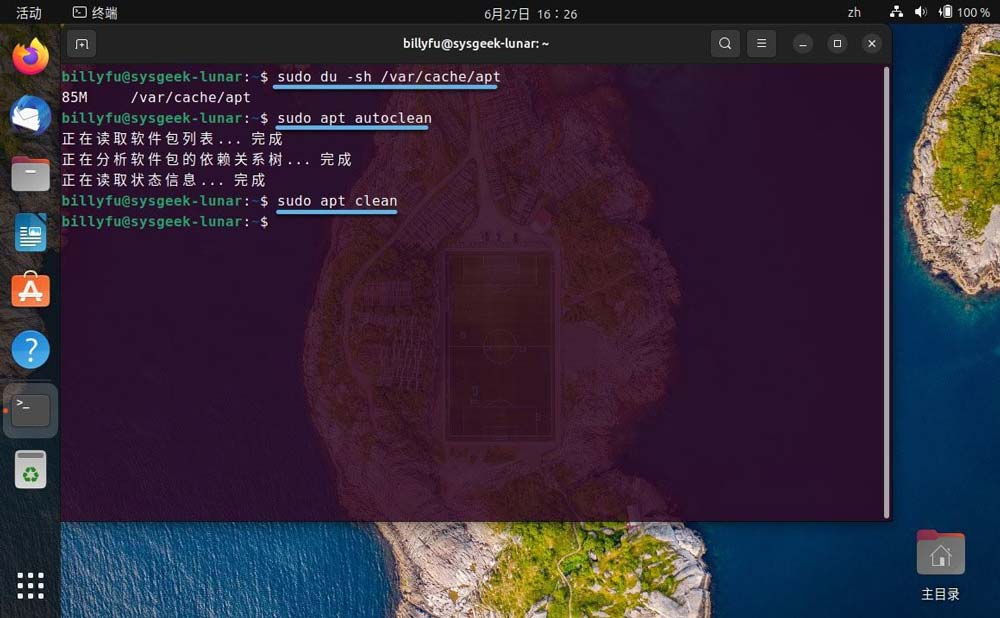Launch Firefox from the dock
Image resolution: width=1000 pixels, height=618 pixels.
click(x=31, y=57)
